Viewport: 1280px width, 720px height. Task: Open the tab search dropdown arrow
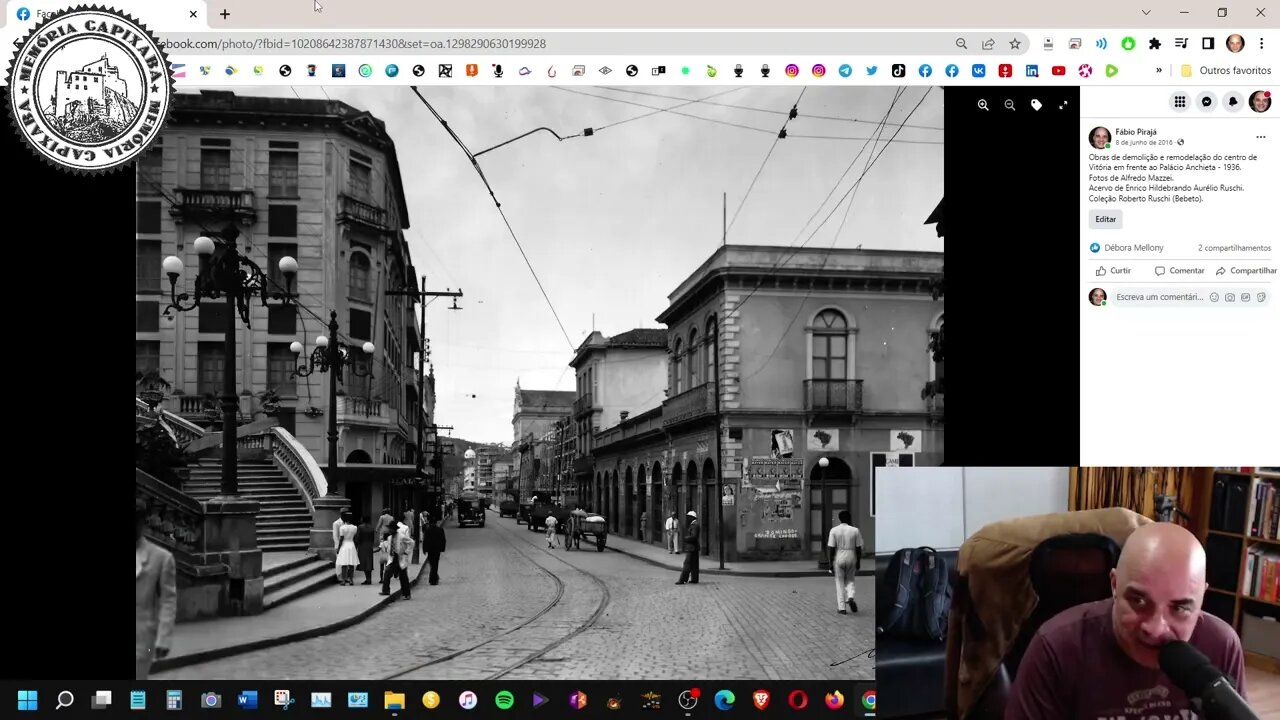(x=1146, y=13)
